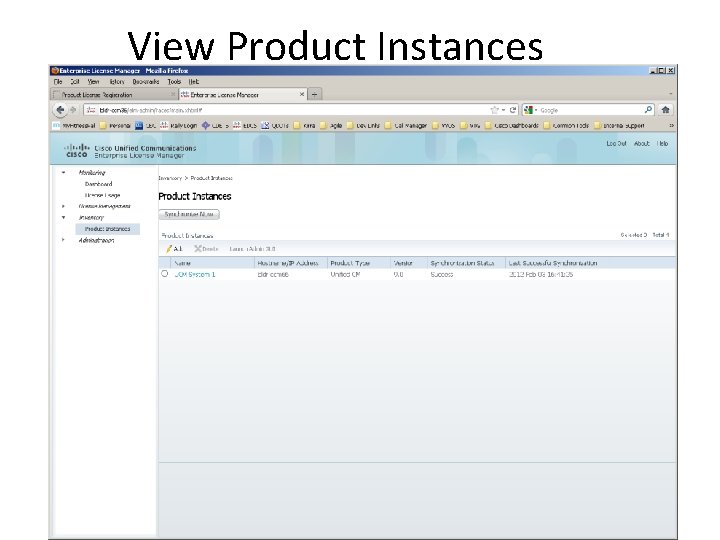
Task: Show more bookmarks with chevron
Action: pyautogui.click(x=671, y=125)
